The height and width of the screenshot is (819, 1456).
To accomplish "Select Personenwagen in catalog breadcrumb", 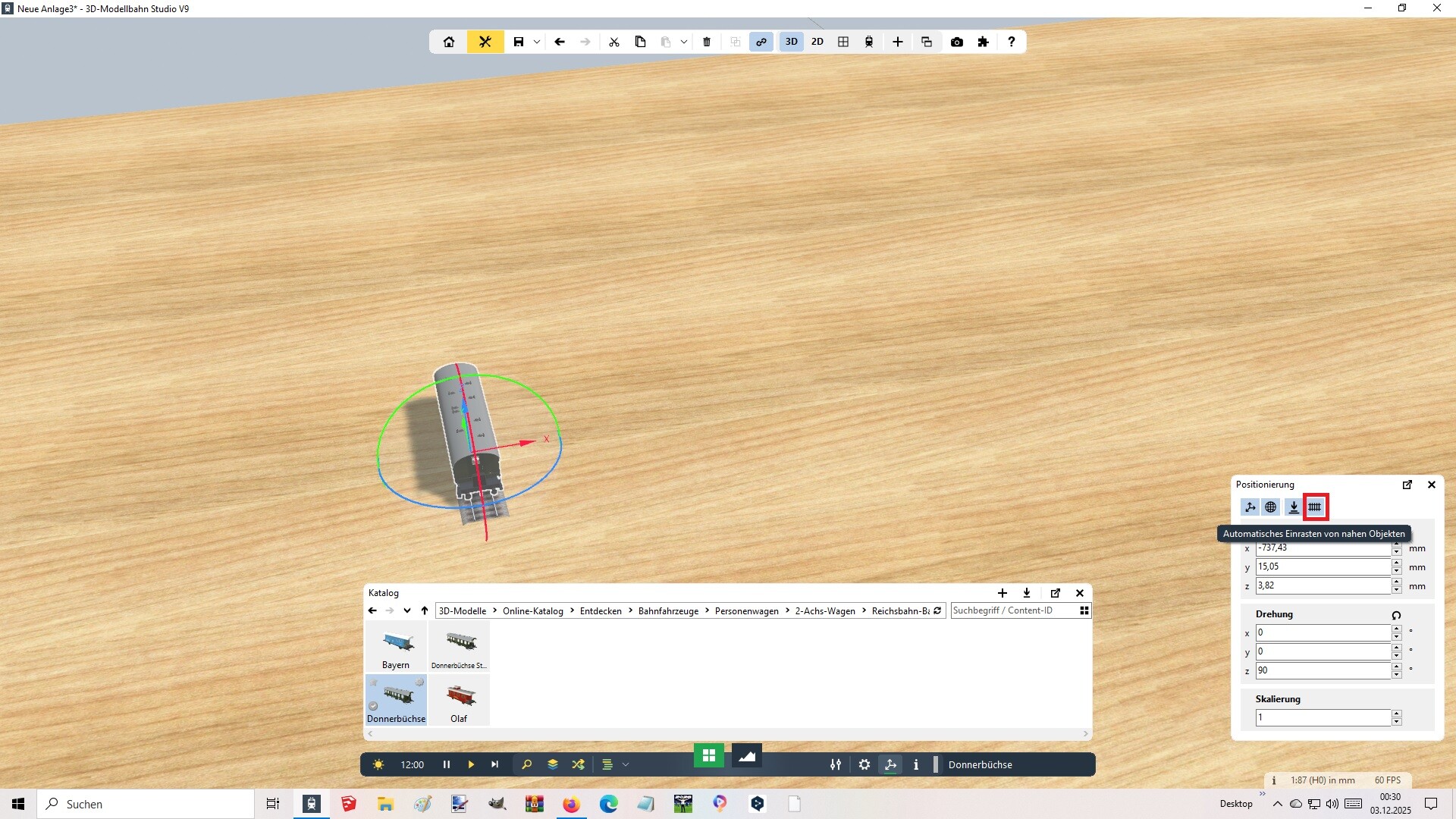I will [746, 610].
